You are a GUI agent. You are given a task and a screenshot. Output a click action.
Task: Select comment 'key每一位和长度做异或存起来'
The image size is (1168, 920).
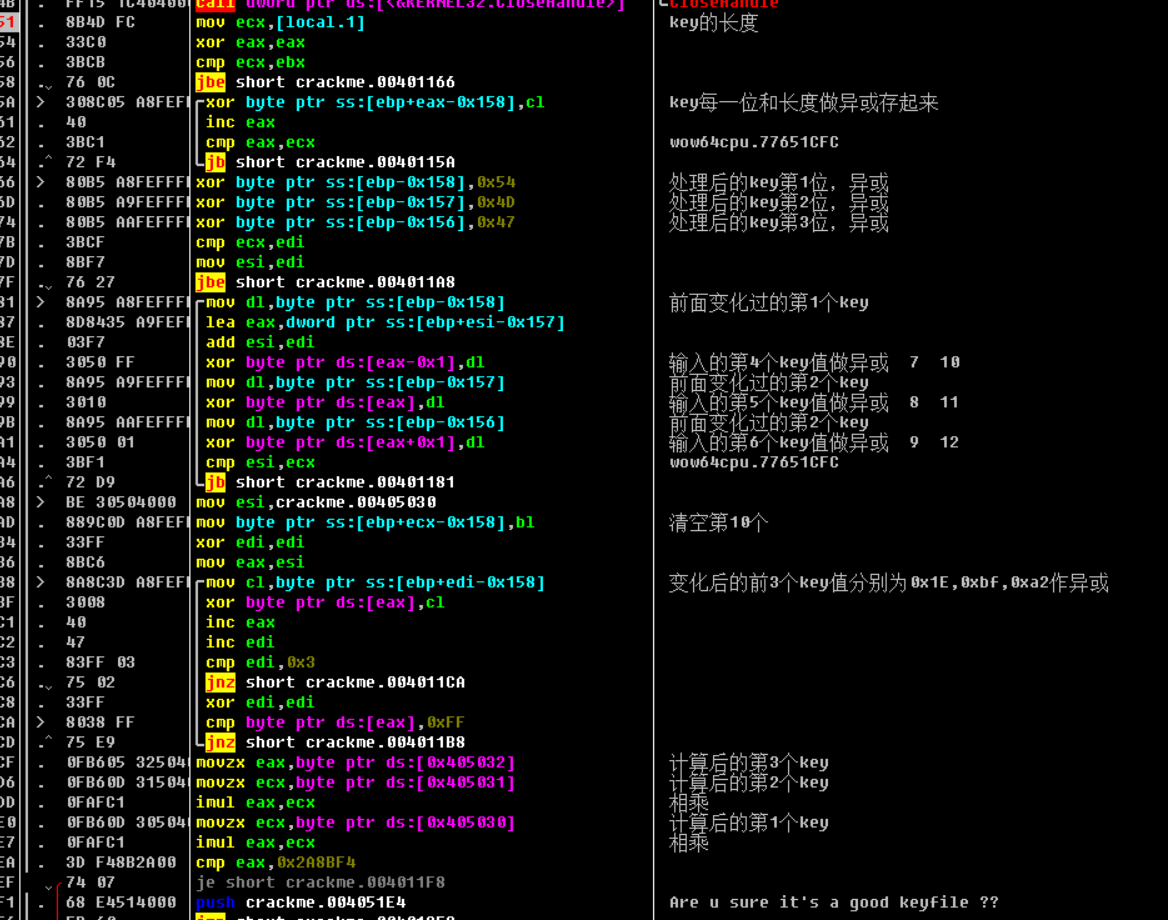[x=803, y=103]
